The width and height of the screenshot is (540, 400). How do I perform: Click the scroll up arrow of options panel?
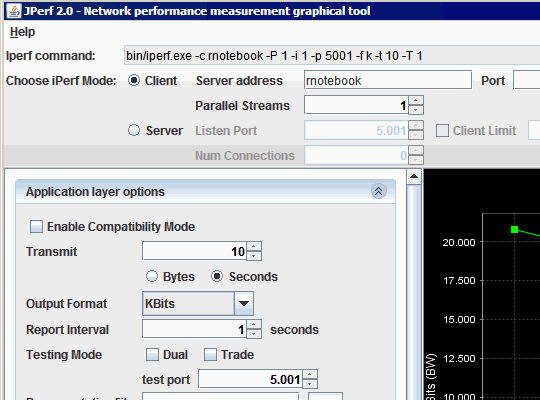point(414,176)
